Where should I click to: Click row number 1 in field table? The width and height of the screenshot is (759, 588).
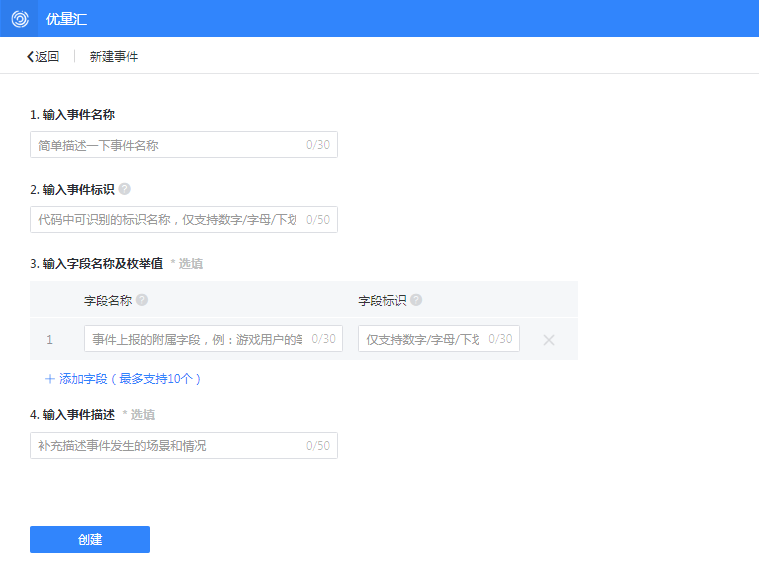click(x=50, y=340)
